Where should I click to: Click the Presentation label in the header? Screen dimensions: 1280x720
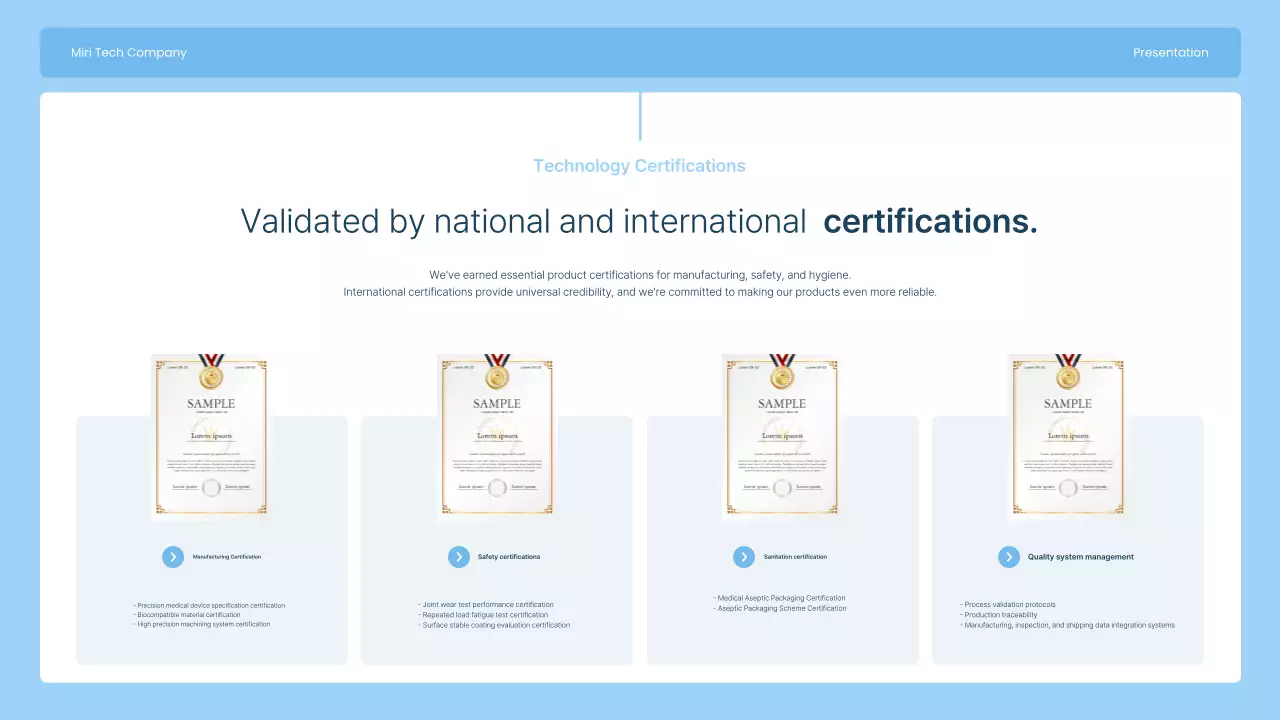click(x=1170, y=53)
